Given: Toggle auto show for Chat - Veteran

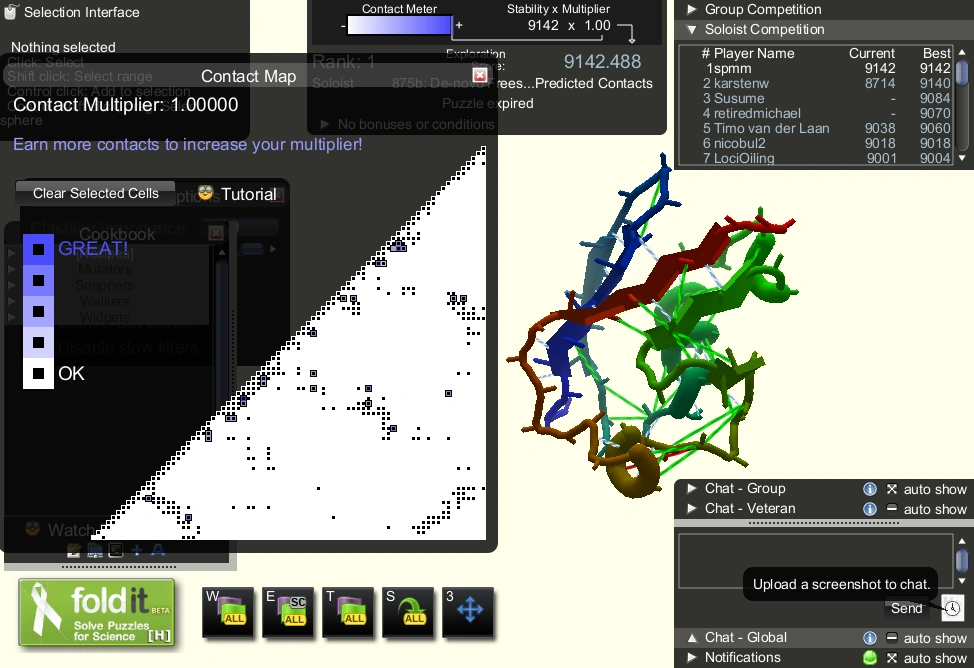Looking at the screenshot, I should pyautogui.click(x=892, y=509).
